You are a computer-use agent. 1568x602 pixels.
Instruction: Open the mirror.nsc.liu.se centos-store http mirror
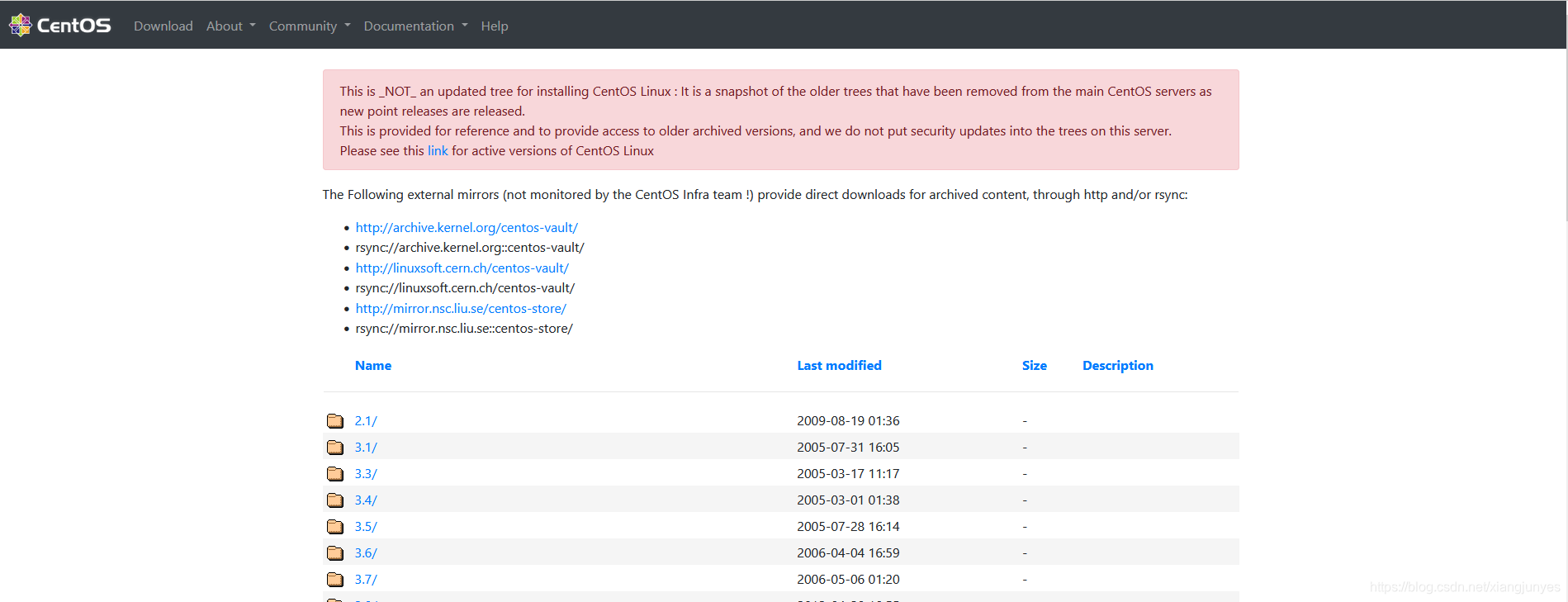[461, 309]
